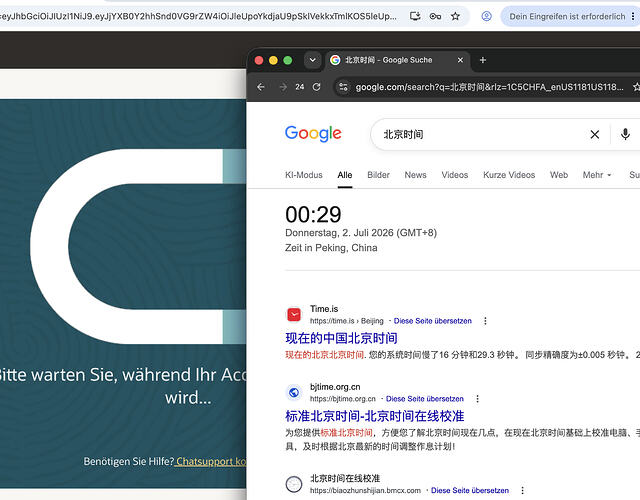
Task: Switch to KI-Modus tab
Action: pyautogui.click(x=304, y=175)
